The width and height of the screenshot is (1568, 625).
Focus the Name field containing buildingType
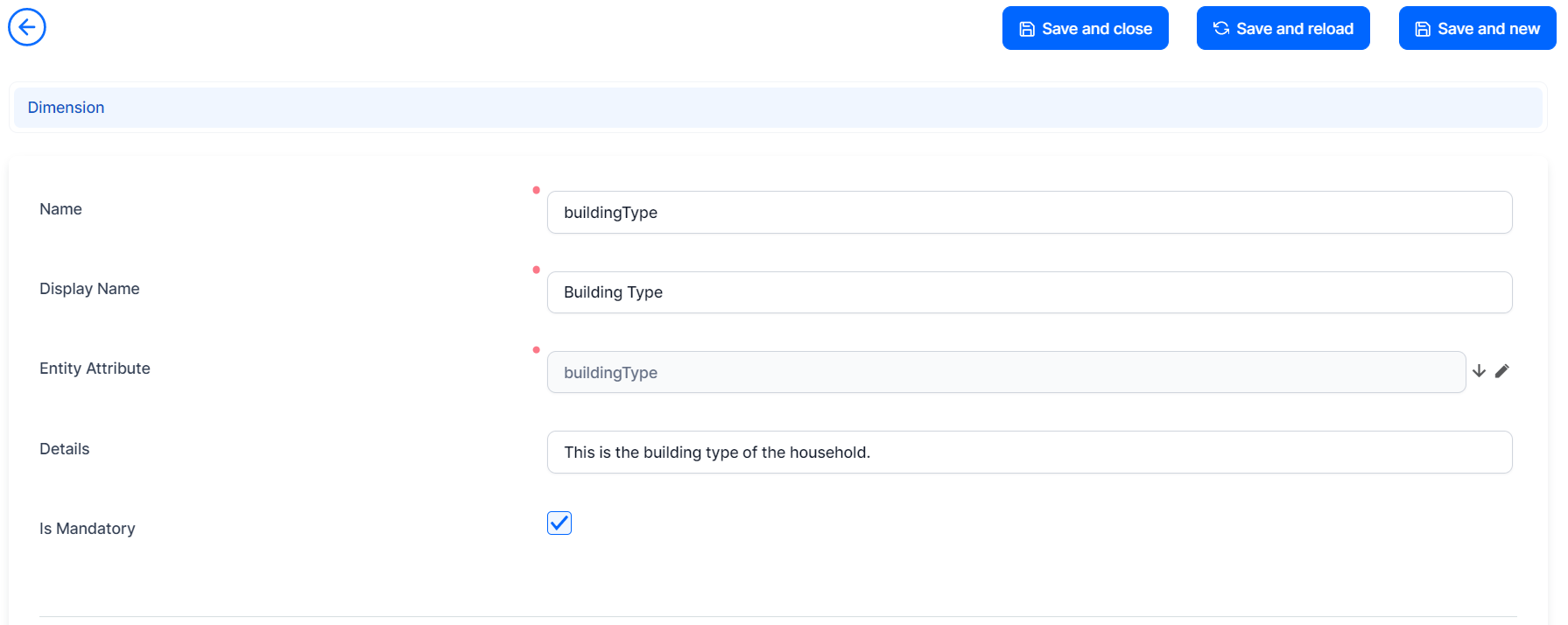pos(1029,213)
